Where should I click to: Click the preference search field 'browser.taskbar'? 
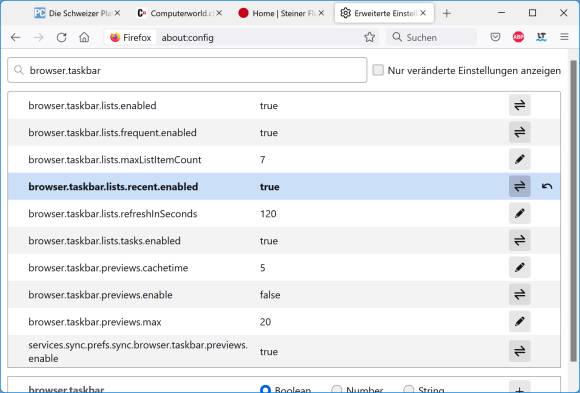pos(187,70)
